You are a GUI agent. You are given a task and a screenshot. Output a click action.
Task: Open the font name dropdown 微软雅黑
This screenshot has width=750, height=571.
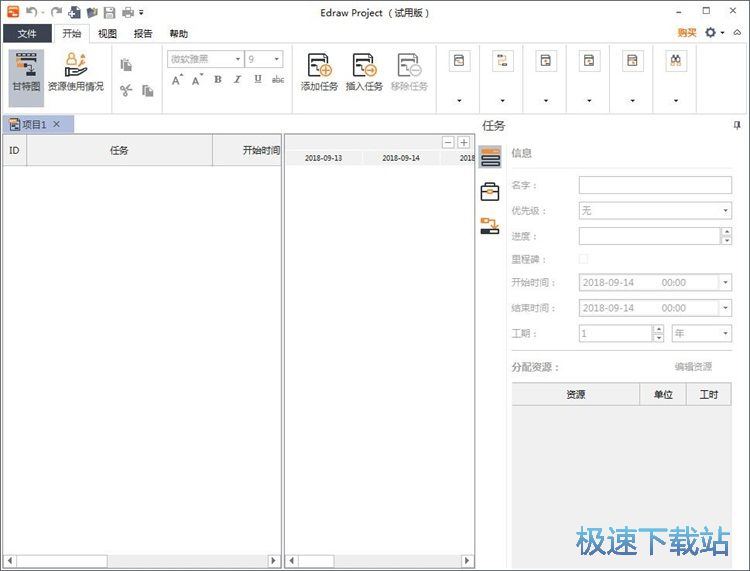(205, 59)
